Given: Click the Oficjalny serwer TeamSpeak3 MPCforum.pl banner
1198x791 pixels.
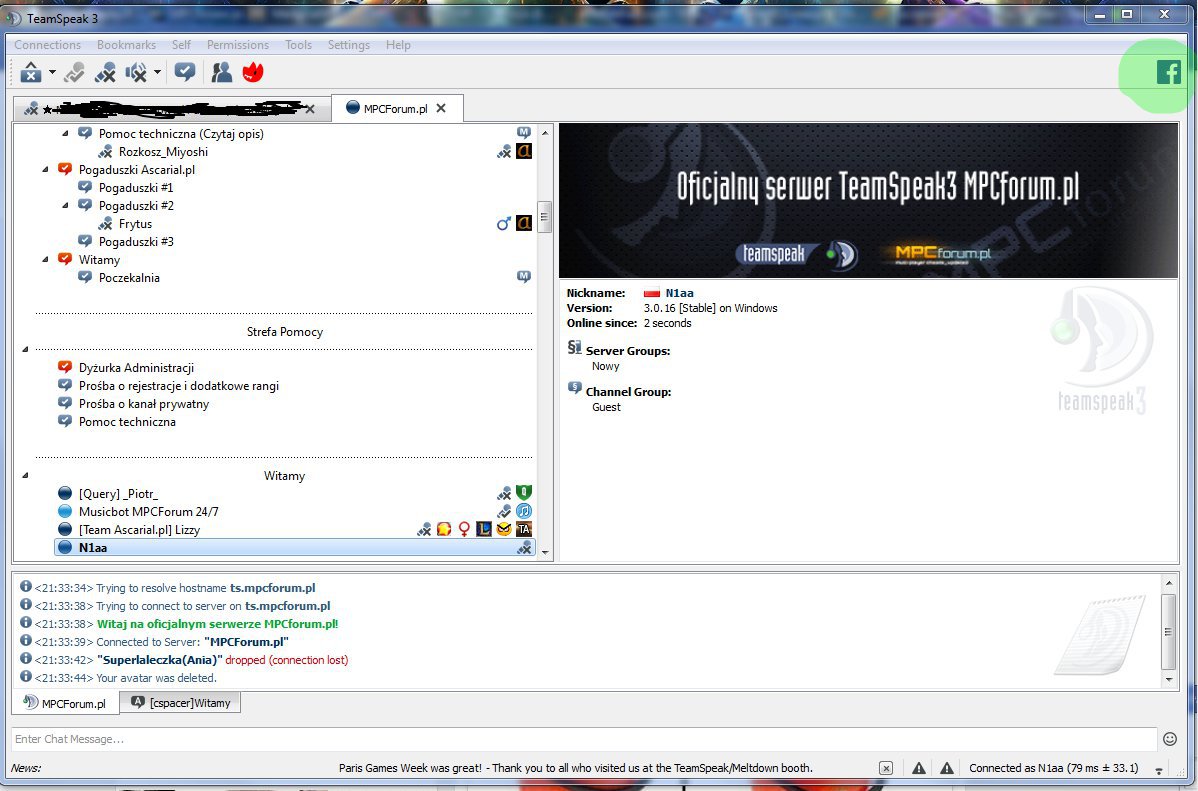Looking at the screenshot, I should pos(868,200).
